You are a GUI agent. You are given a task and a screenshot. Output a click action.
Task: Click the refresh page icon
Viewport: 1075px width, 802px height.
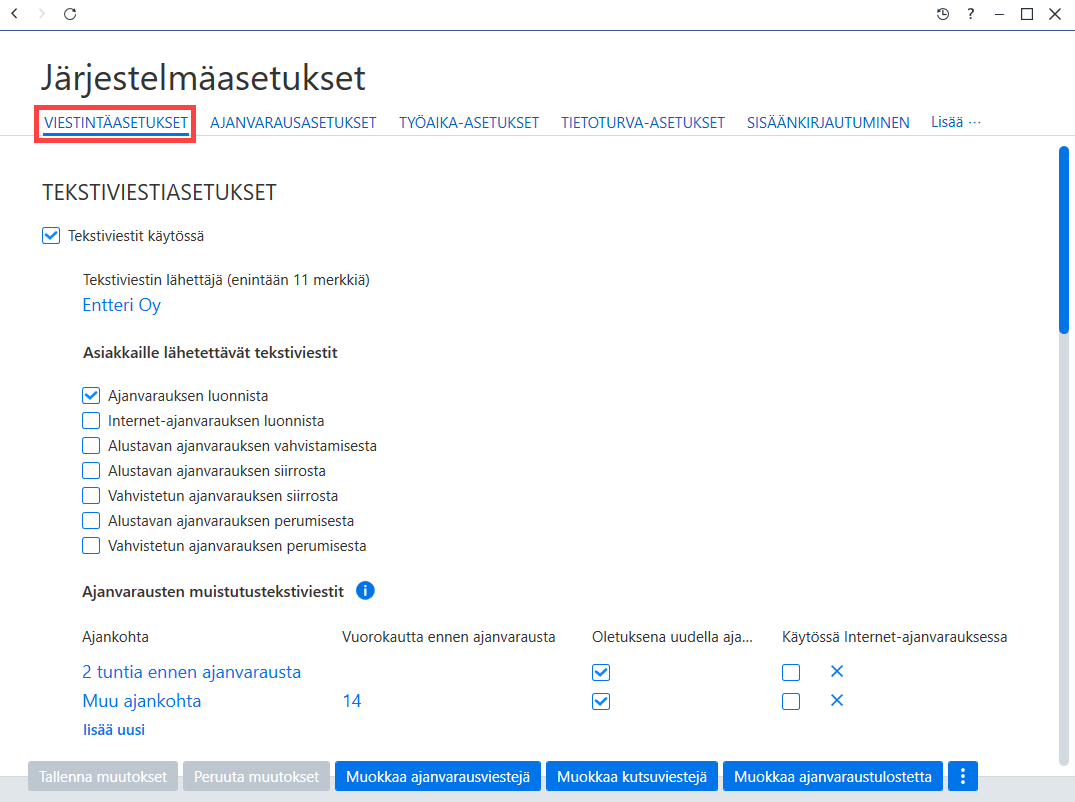tap(70, 14)
